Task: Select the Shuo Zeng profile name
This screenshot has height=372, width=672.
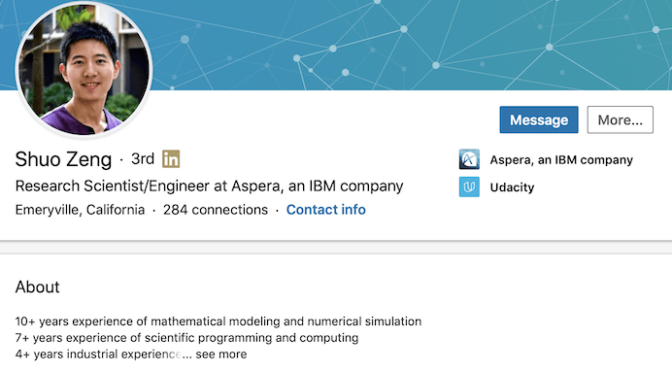Action: [63, 159]
